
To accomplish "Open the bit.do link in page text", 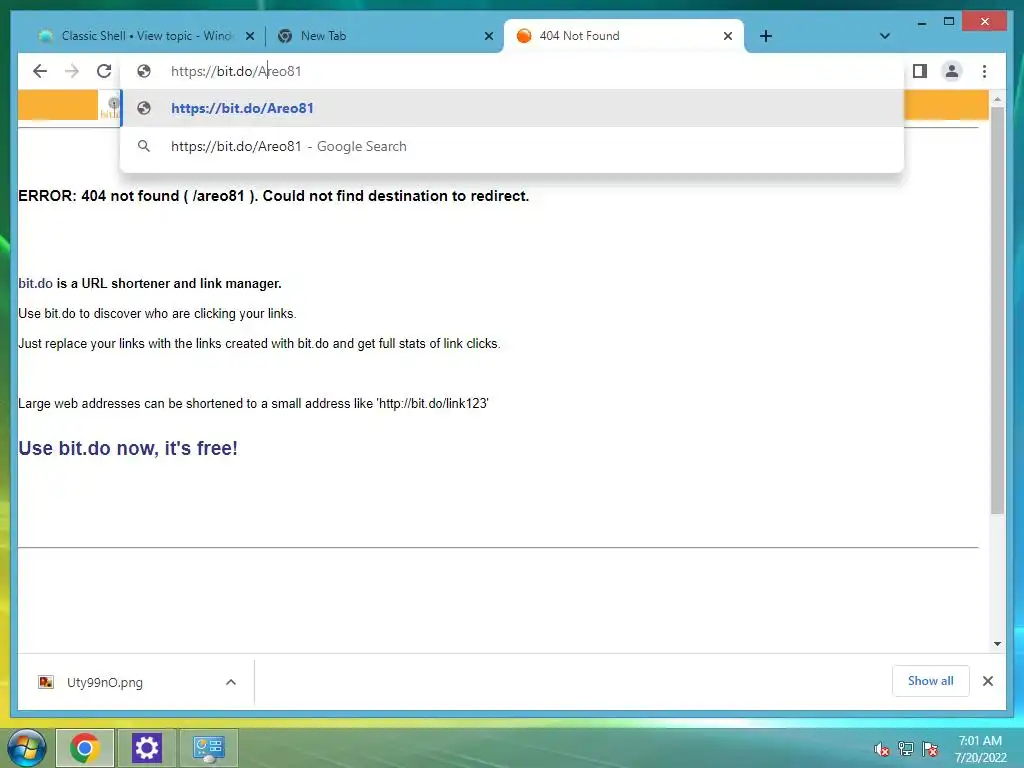I will (35, 283).
